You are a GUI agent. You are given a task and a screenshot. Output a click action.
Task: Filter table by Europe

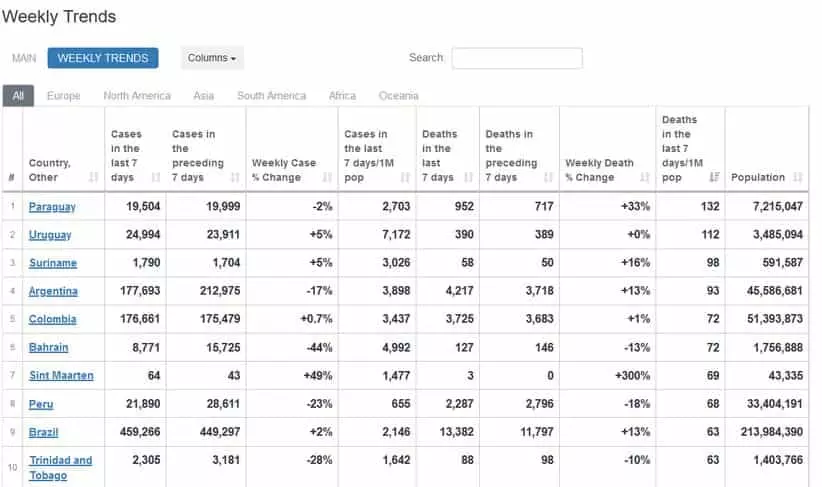[63, 96]
